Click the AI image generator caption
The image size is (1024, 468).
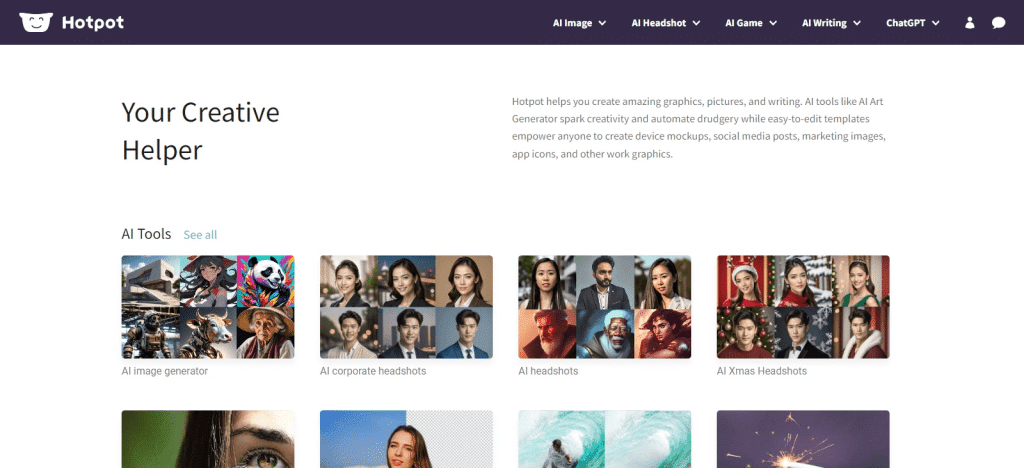coord(164,371)
